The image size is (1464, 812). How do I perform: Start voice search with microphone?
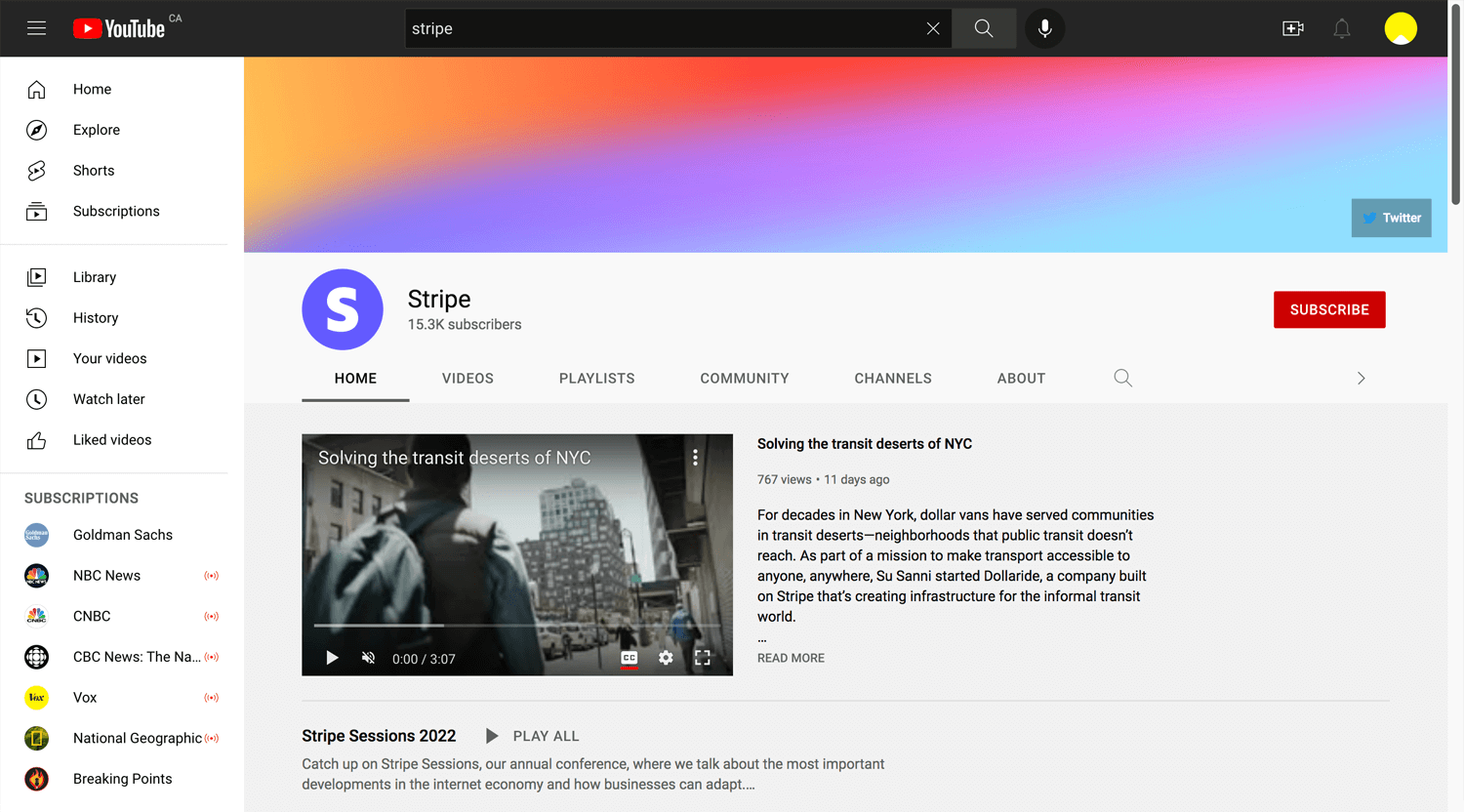1045,28
